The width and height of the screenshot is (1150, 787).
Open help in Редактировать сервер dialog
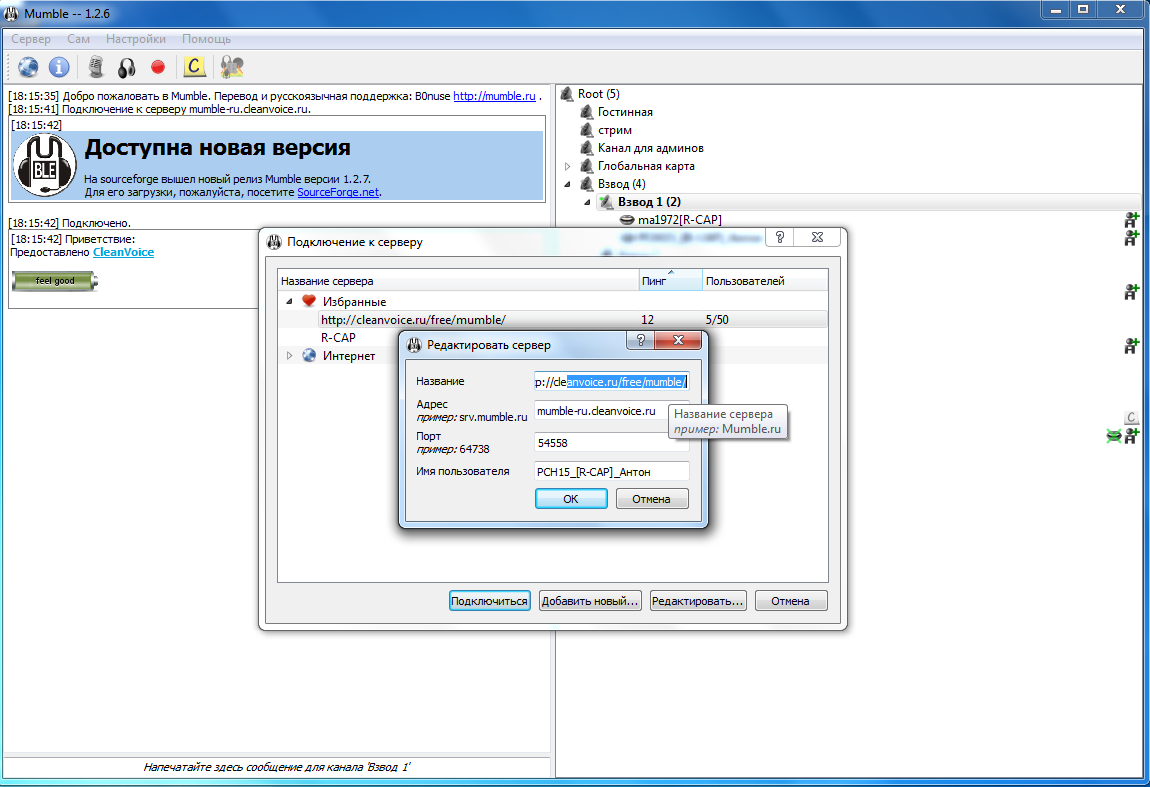pos(640,340)
